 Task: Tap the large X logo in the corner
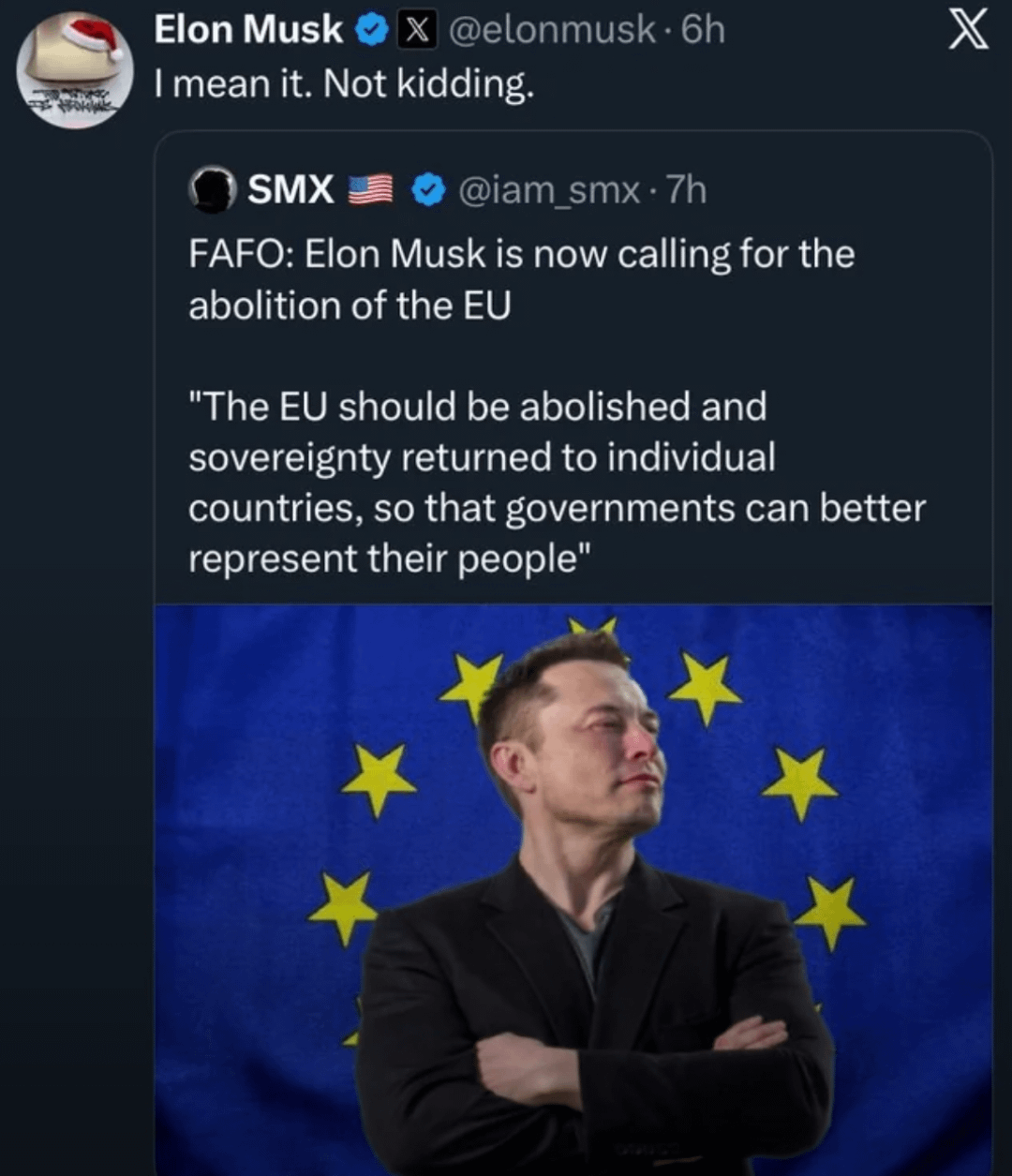pos(968,35)
